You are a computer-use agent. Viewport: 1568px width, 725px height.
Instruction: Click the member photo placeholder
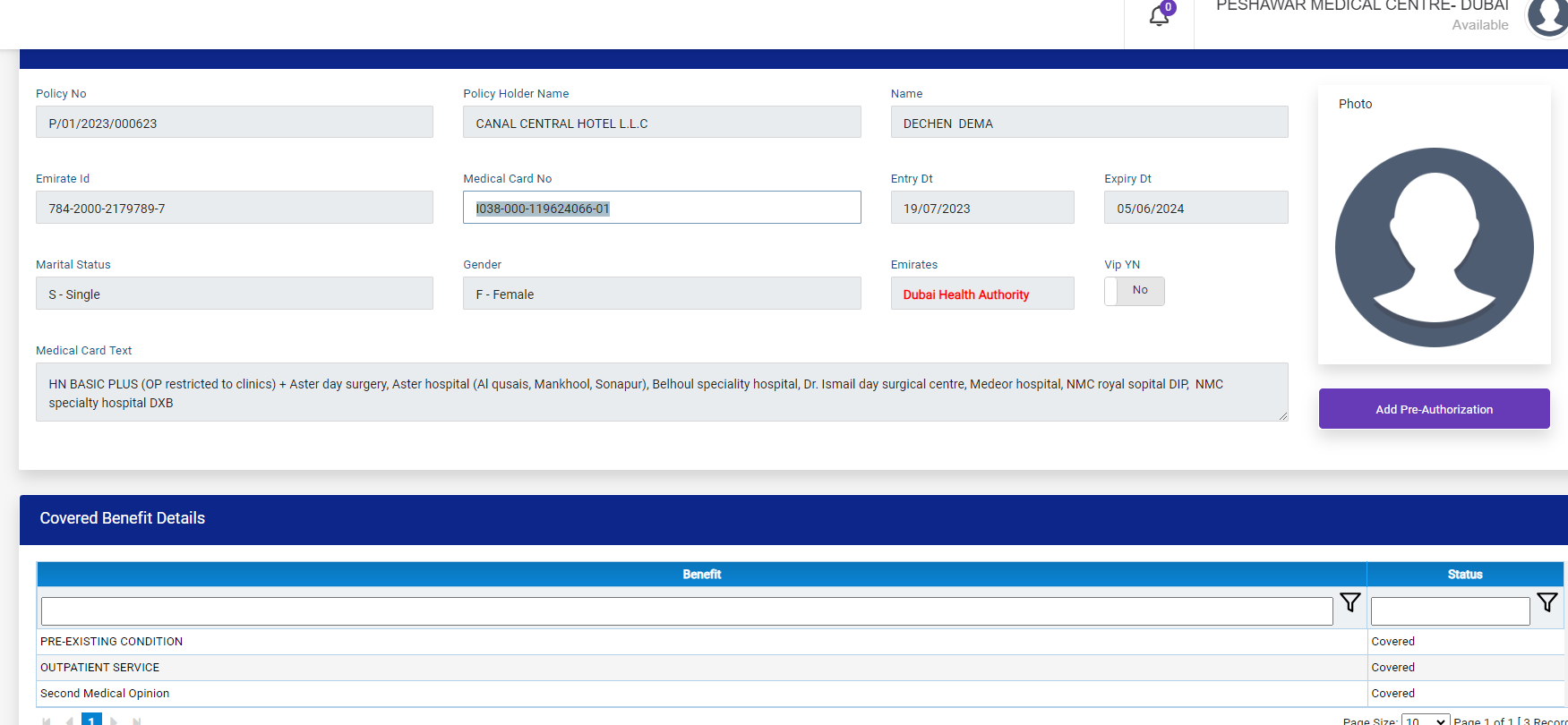point(1434,247)
